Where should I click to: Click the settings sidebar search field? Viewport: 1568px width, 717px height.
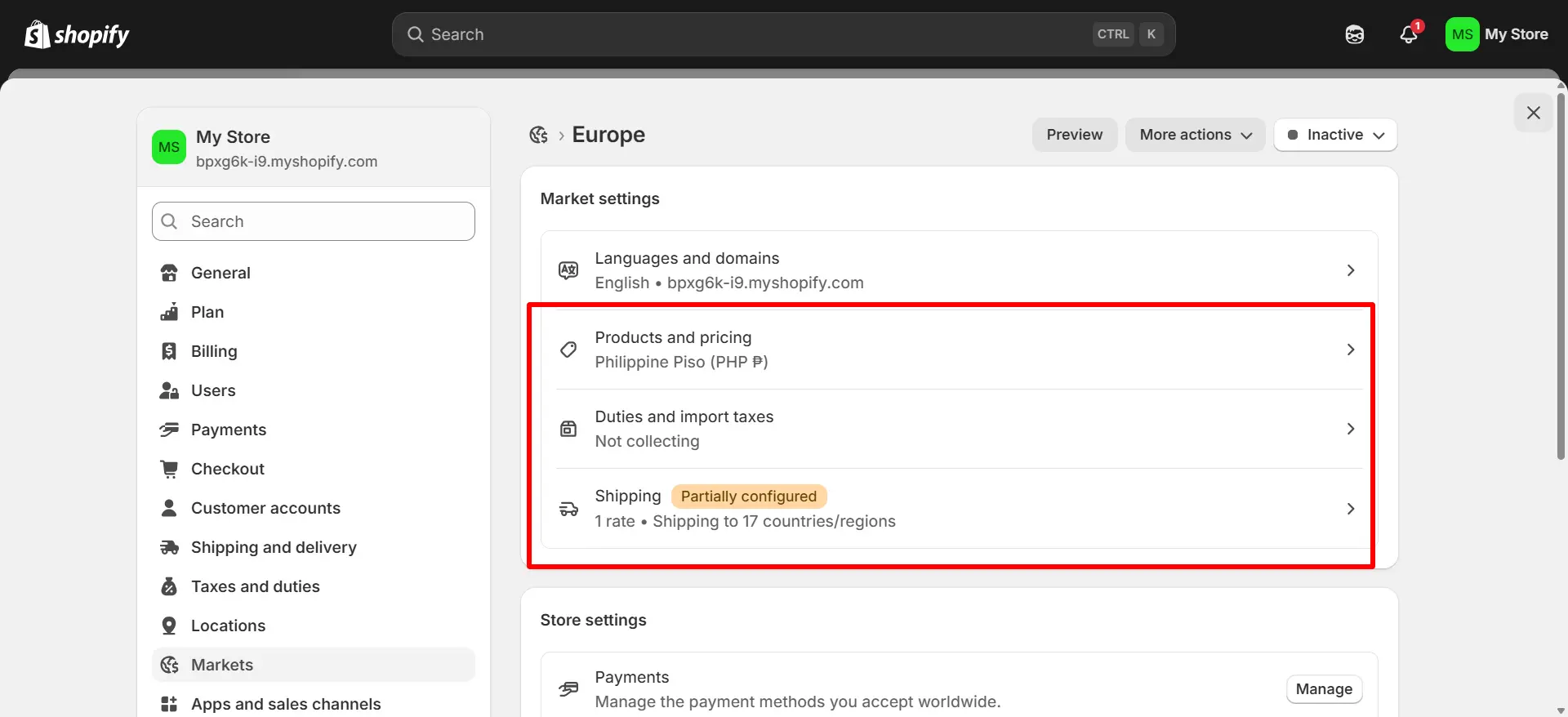pyautogui.click(x=314, y=221)
